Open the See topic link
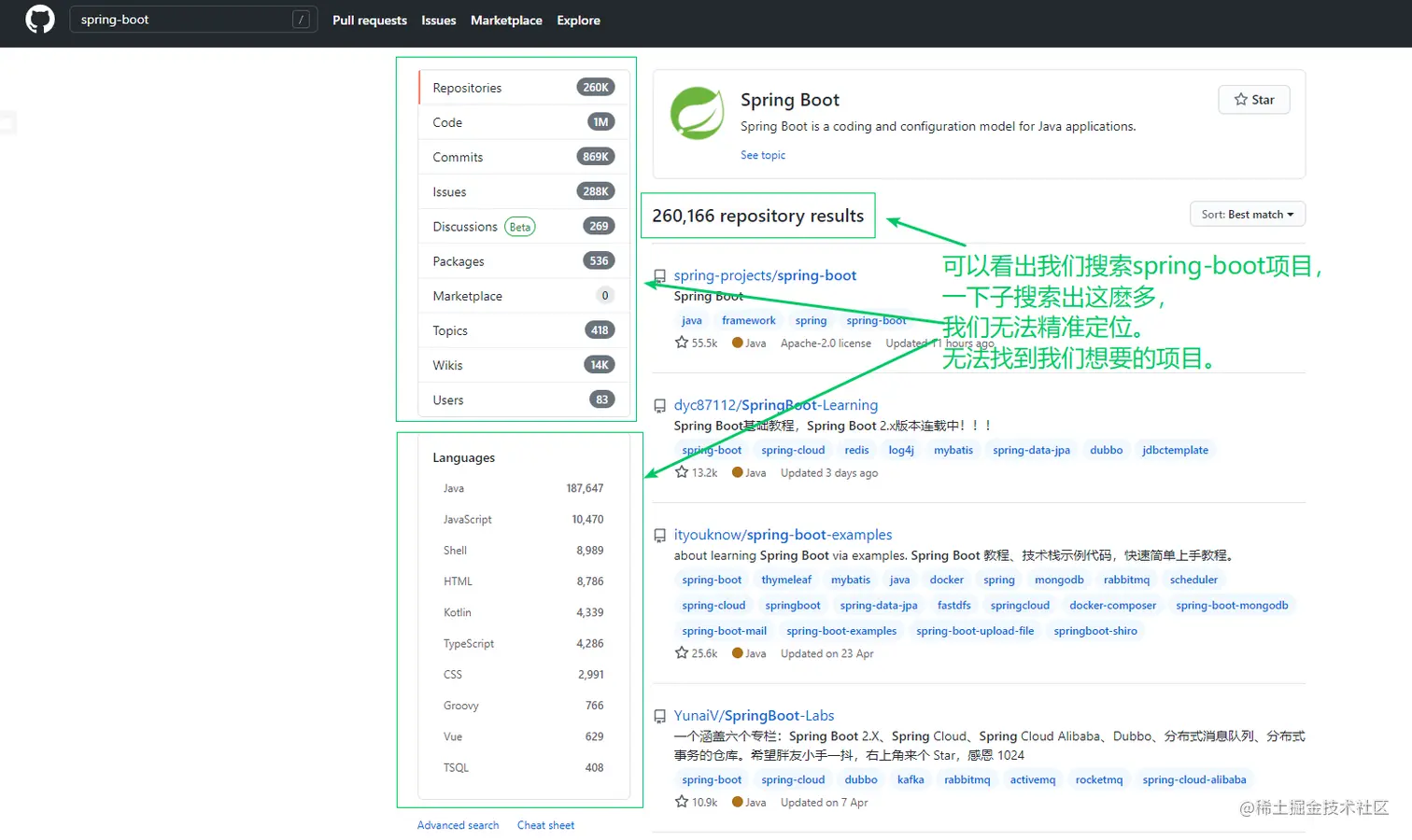This screenshot has height=840, width=1412. click(763, 155)
